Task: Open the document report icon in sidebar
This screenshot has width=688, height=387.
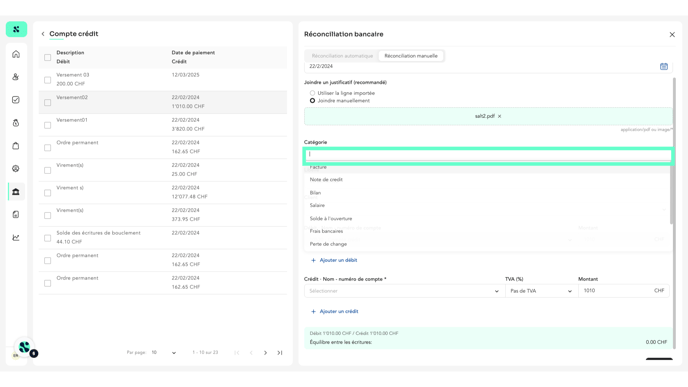Action: [x=16, y=215]
